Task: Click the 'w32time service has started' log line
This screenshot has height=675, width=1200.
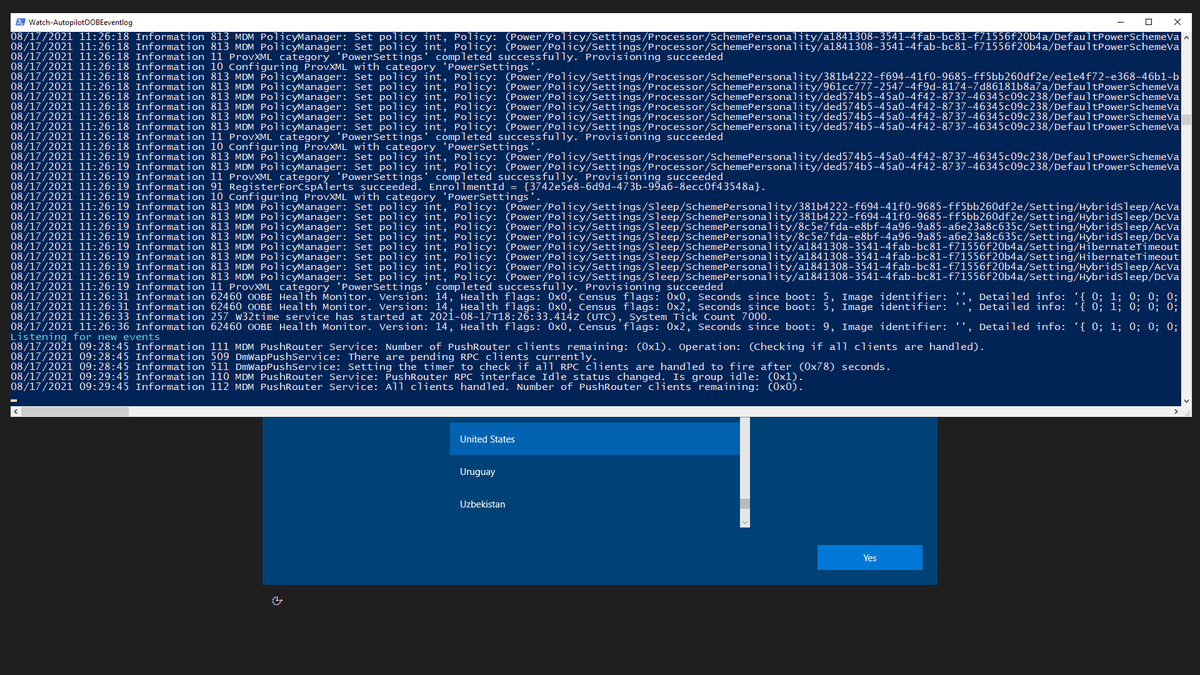Action: [x=390, y=317]
